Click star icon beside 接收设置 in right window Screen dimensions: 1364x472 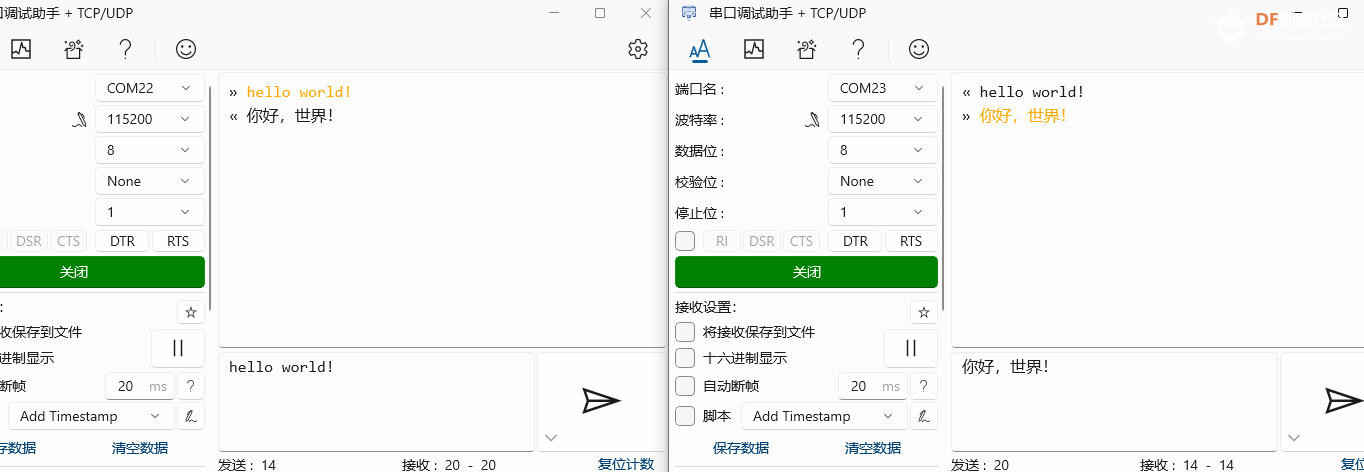click(x=924, y=312)
